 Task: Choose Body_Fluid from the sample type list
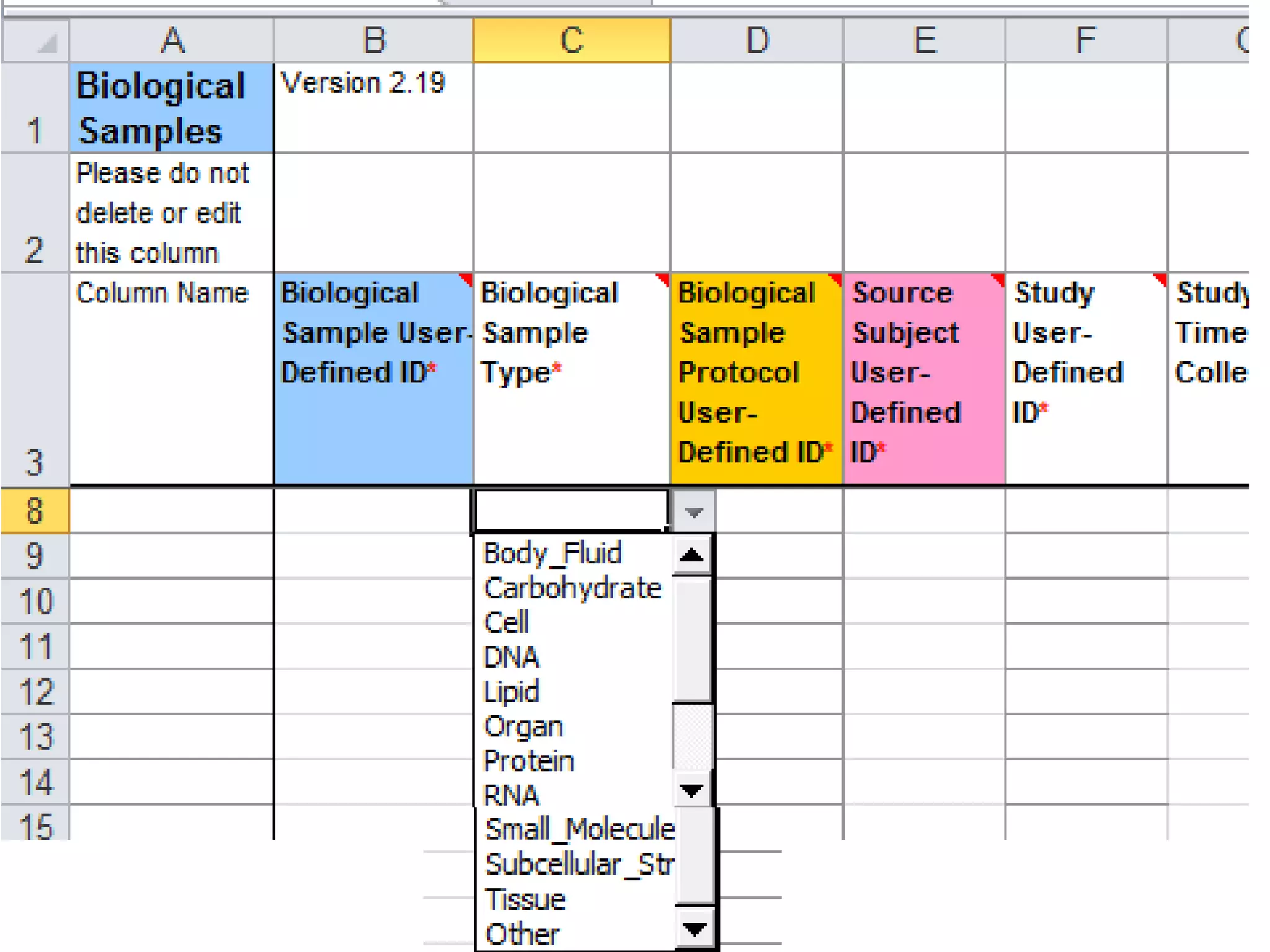[x=552, y=553]
